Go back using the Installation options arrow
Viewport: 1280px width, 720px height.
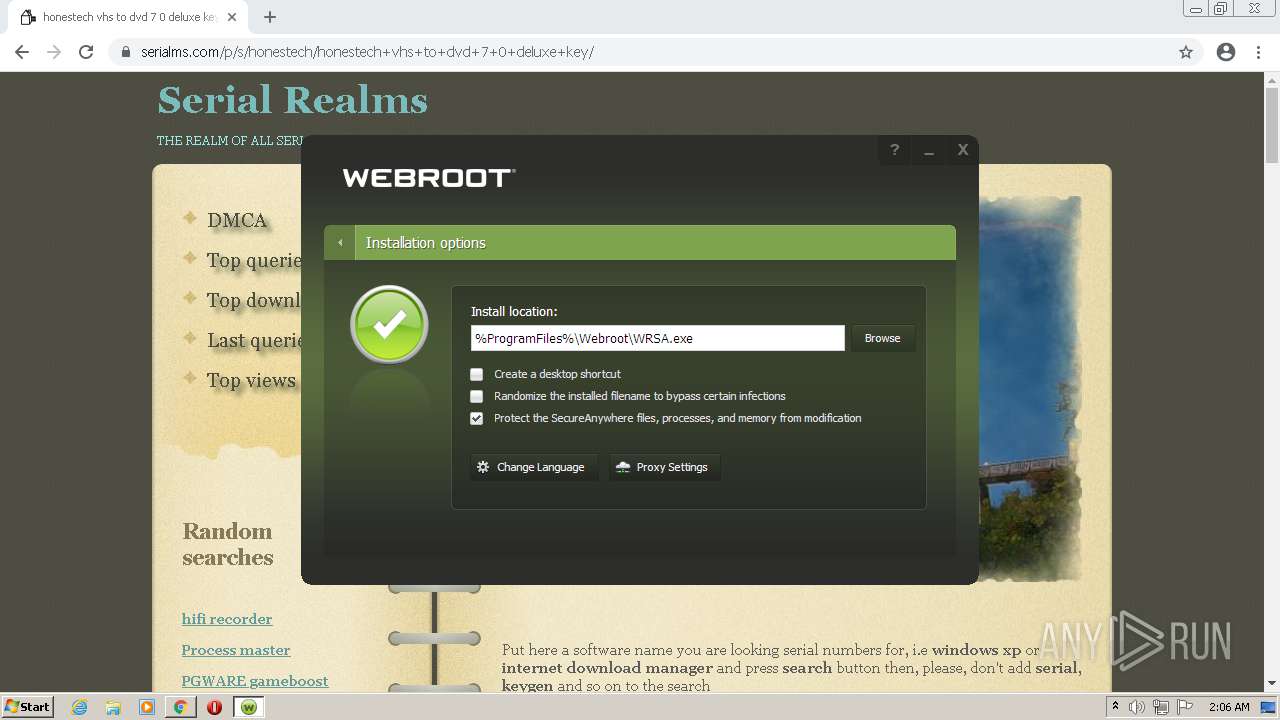[x=340, y=243]
